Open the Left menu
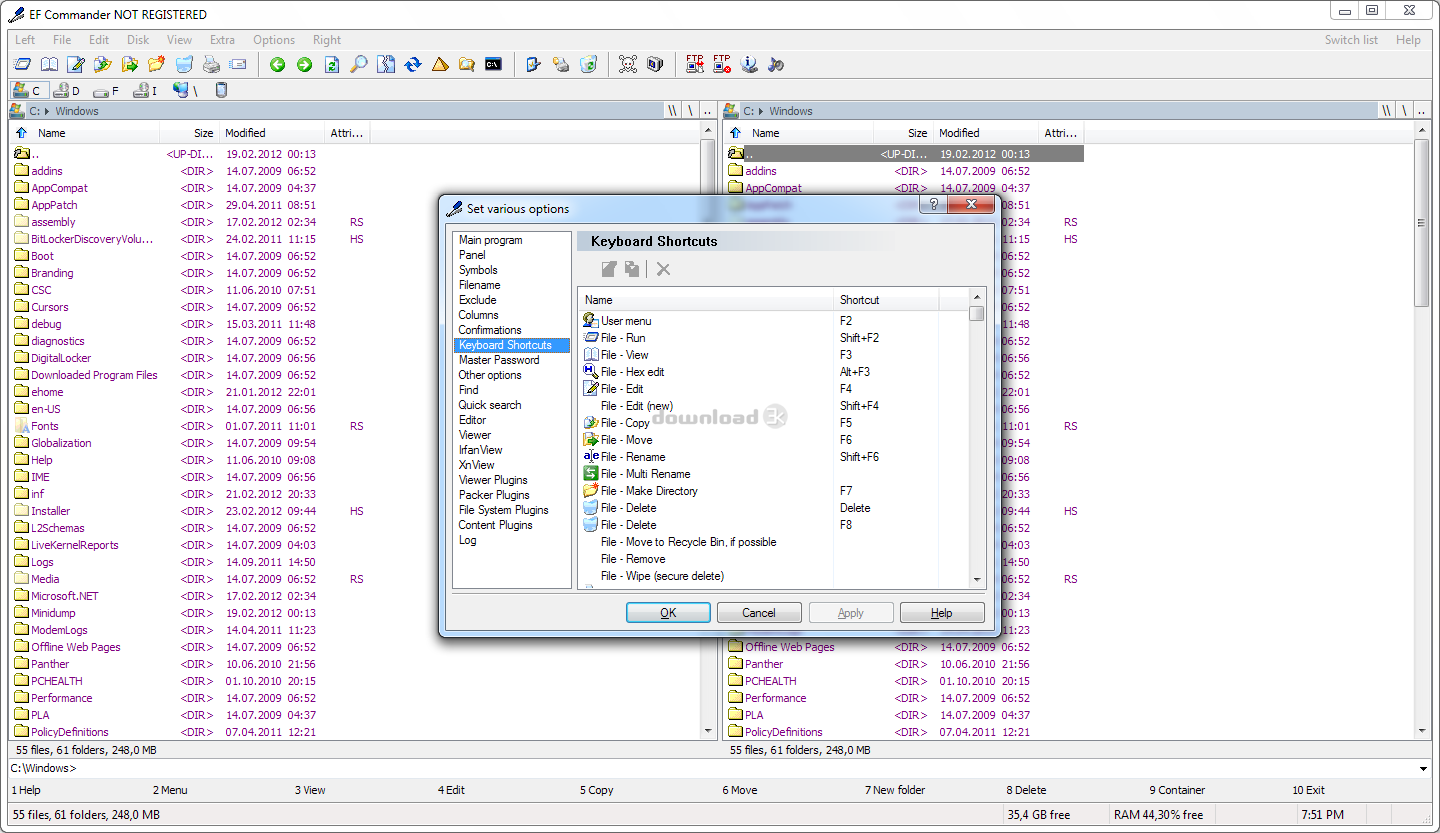 pos(25,40)
